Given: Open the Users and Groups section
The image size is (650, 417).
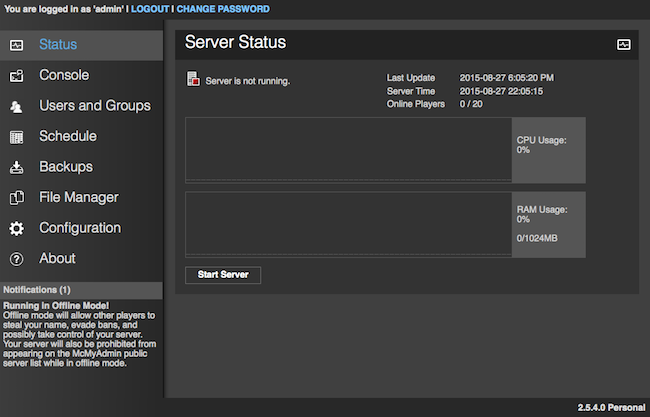Looking at the screenshot, I should 94,106.
